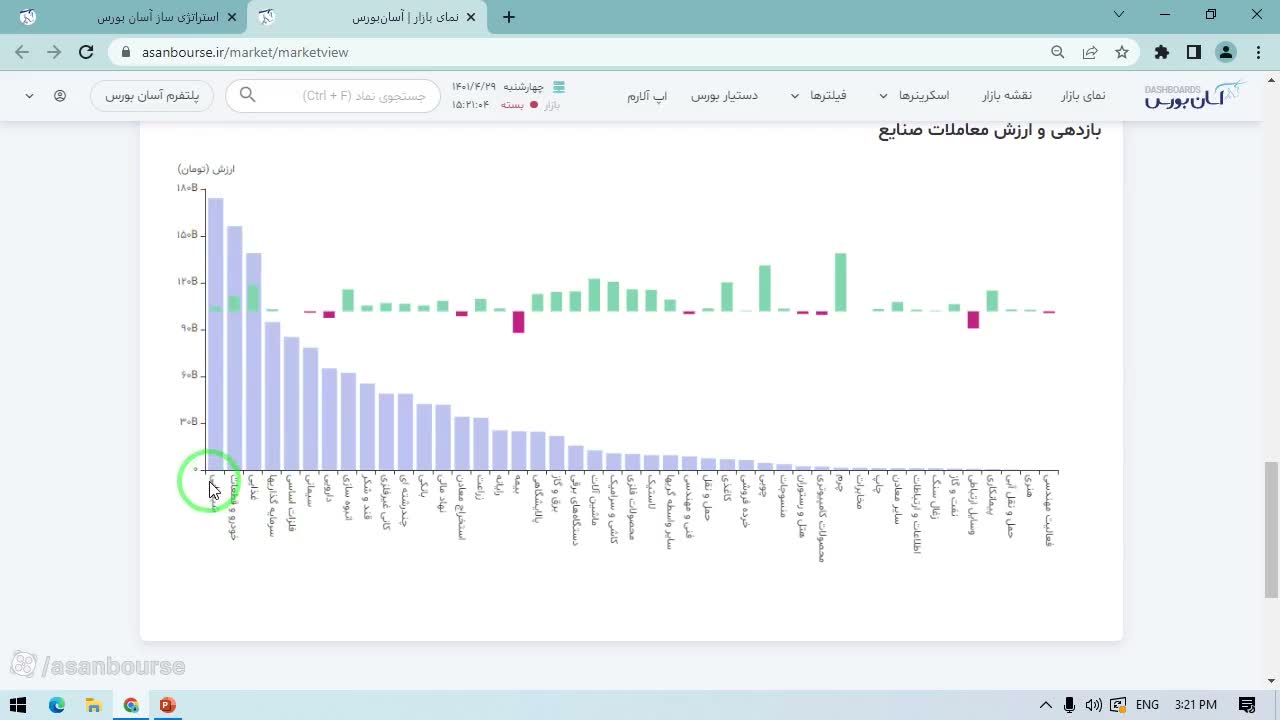This screenshot has width=1280, height=720.
Task: Bookmark this tab with the star
Action: [1122, 52]
